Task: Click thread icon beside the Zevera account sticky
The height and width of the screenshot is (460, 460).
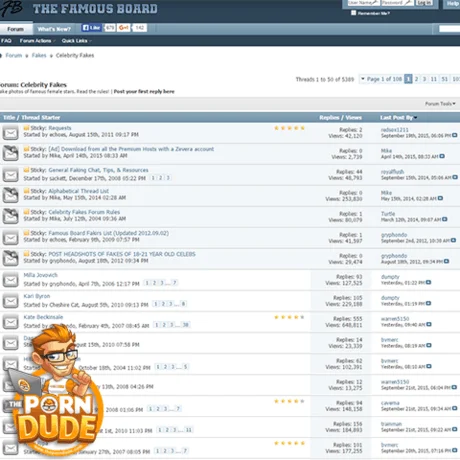Action: click(x=10, y=154)
